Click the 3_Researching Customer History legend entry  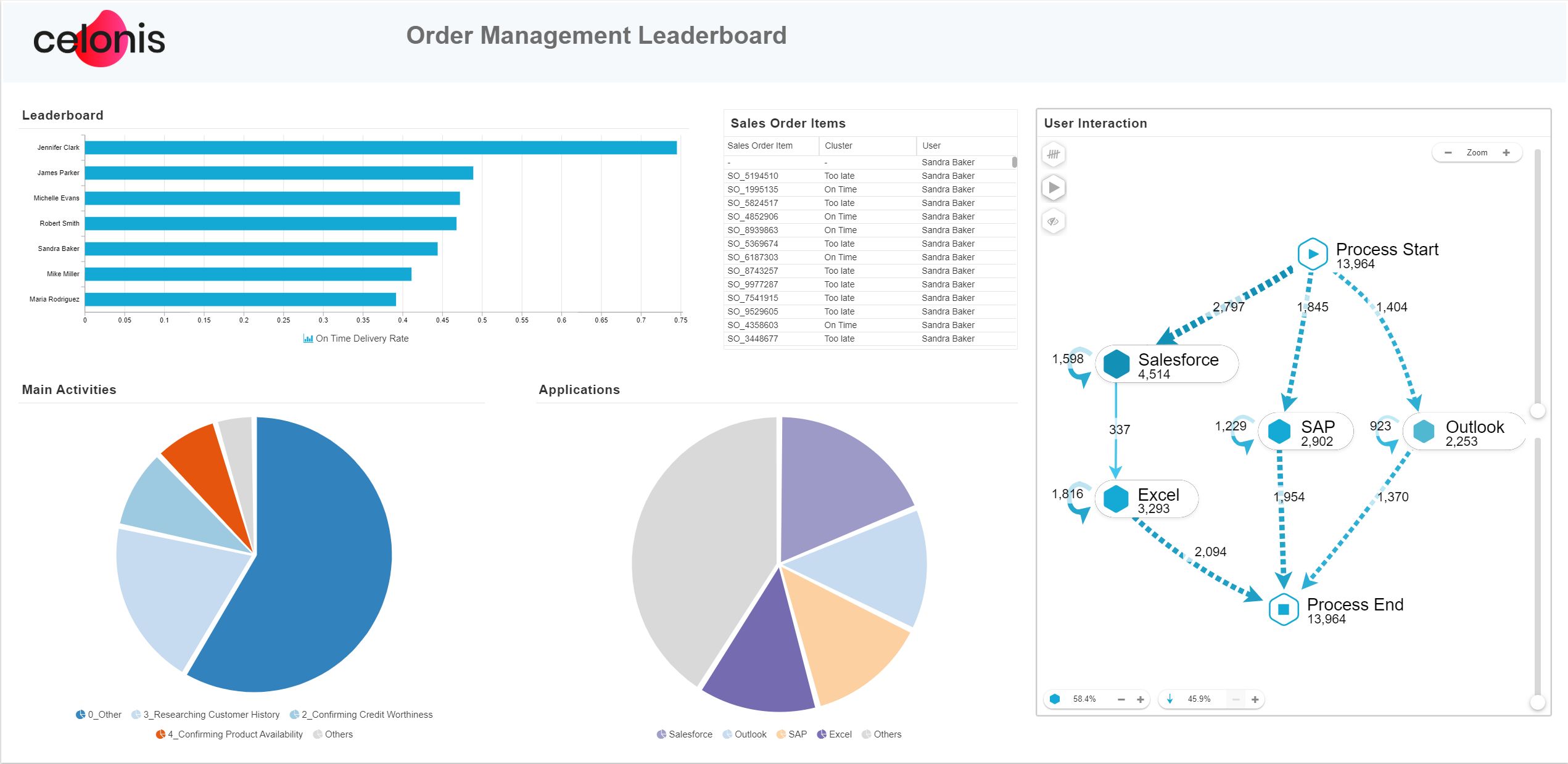point(205,715)
